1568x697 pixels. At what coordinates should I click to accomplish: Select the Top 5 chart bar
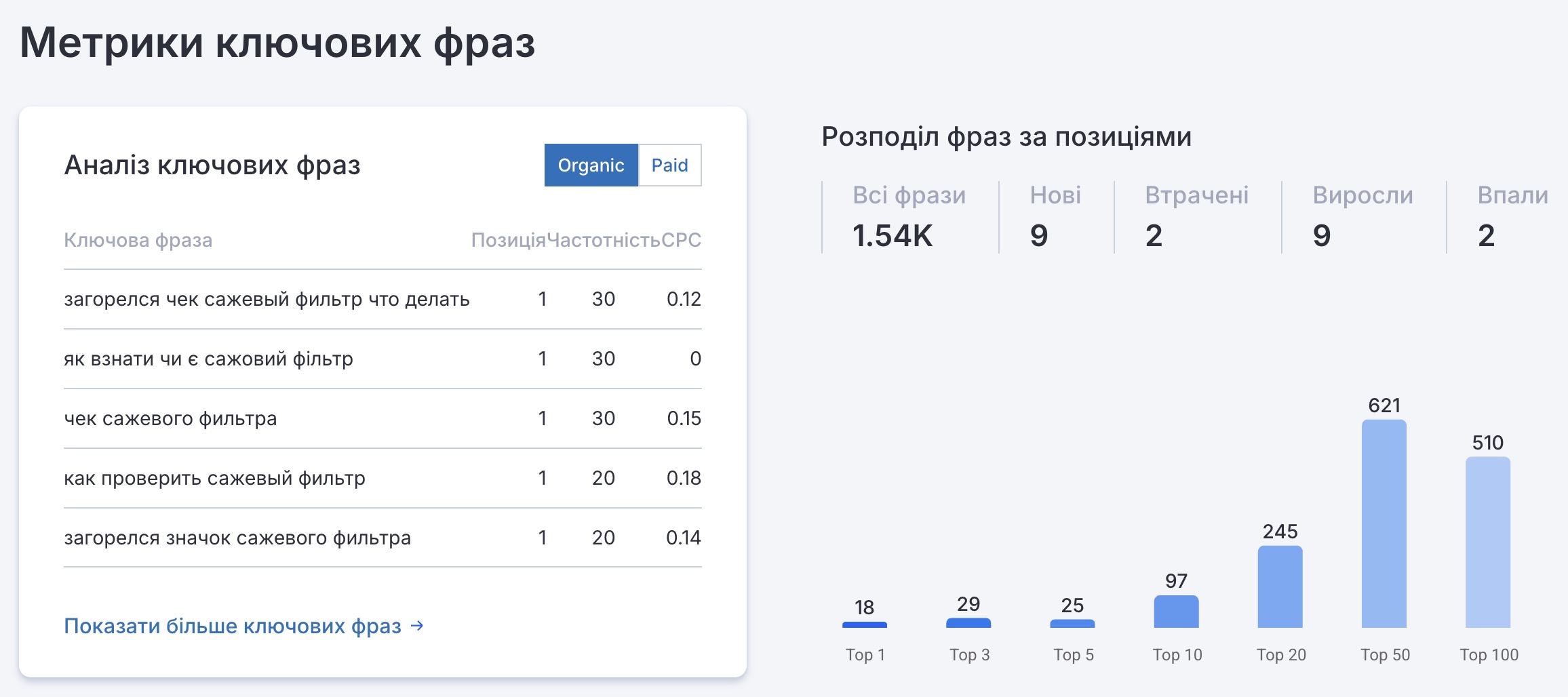coord(1072,623)
